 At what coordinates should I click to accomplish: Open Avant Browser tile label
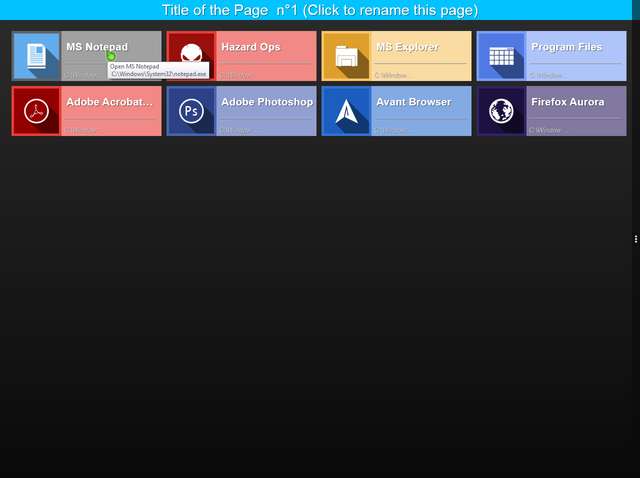pyautogui.click(x=414, y=102)
